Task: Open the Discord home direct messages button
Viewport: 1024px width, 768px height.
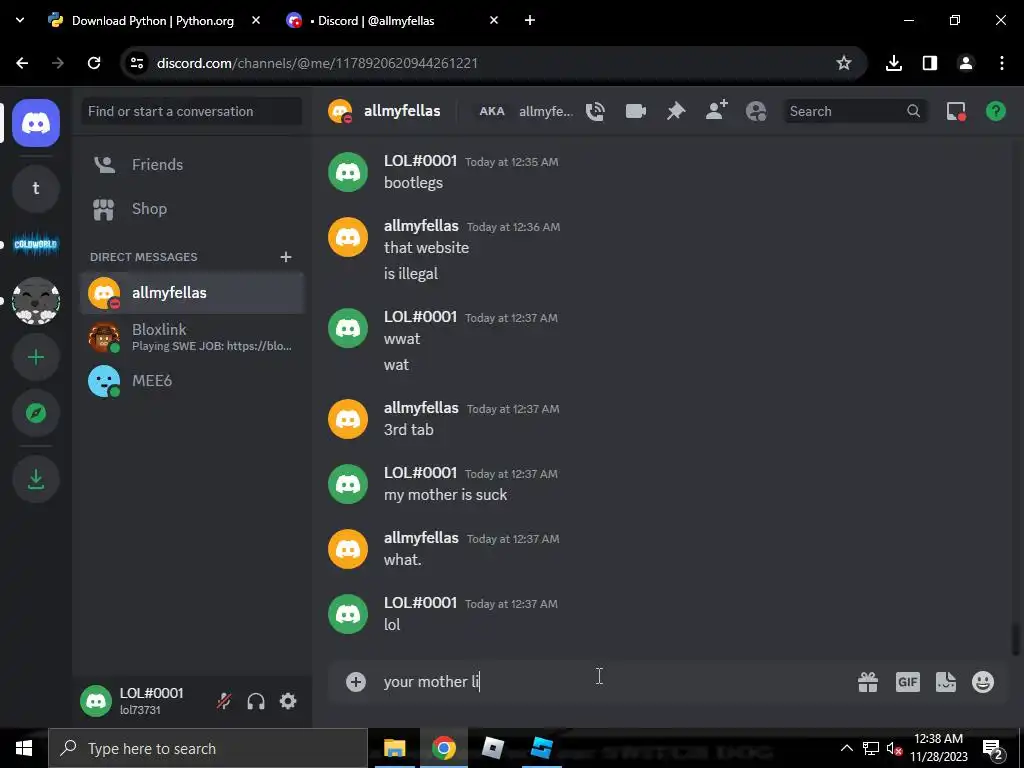Action: (36, 123)
